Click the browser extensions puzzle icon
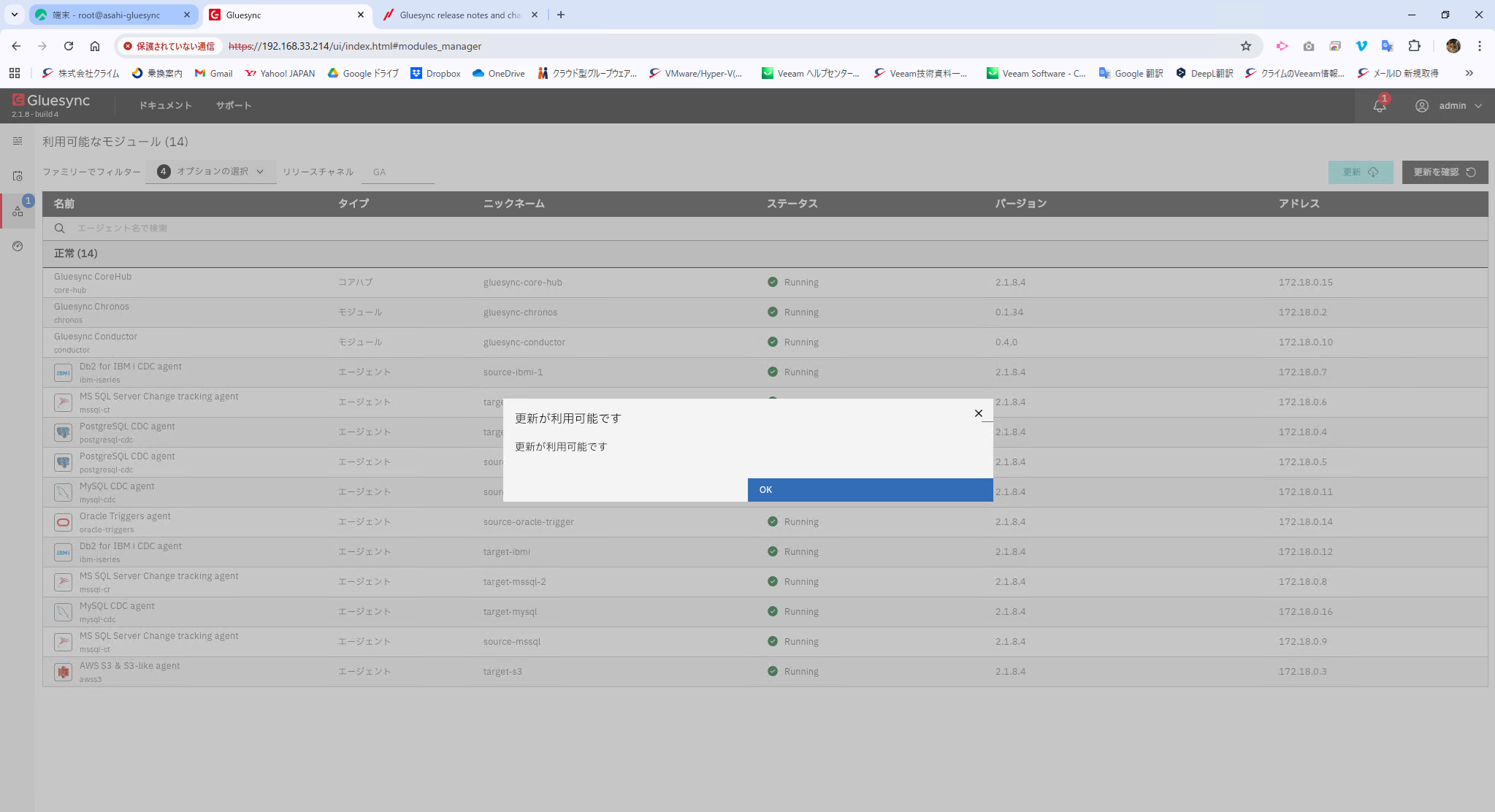The image size is (1495, 812). click(x=1414, y=46)
